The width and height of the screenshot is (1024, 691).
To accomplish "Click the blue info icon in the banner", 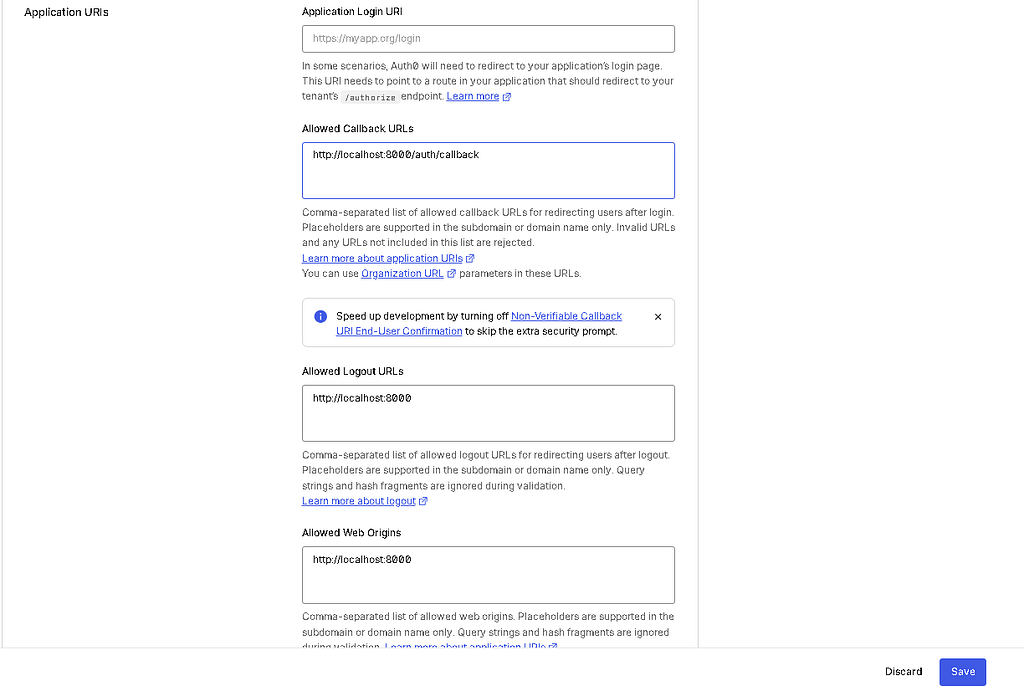I will click(321, 316).
